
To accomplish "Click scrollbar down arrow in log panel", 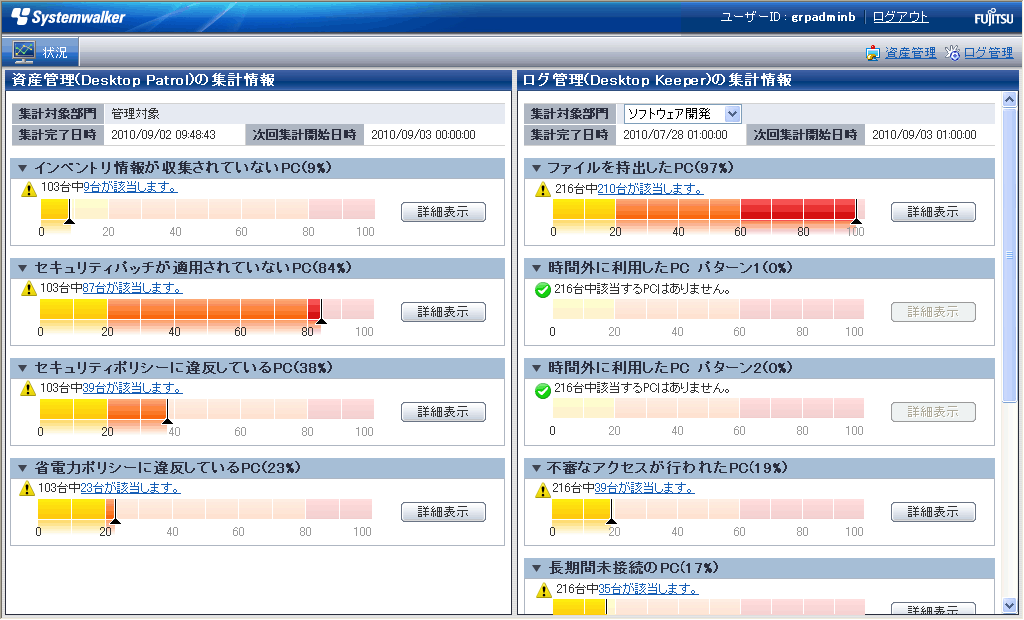I will (x=1009, y=605).
